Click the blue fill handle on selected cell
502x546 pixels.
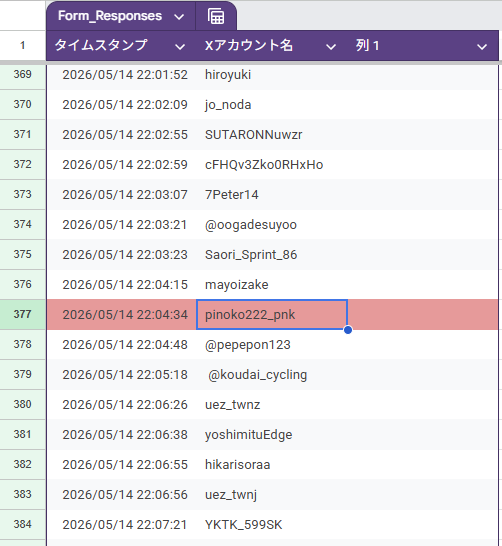click(x=347, y=329)
